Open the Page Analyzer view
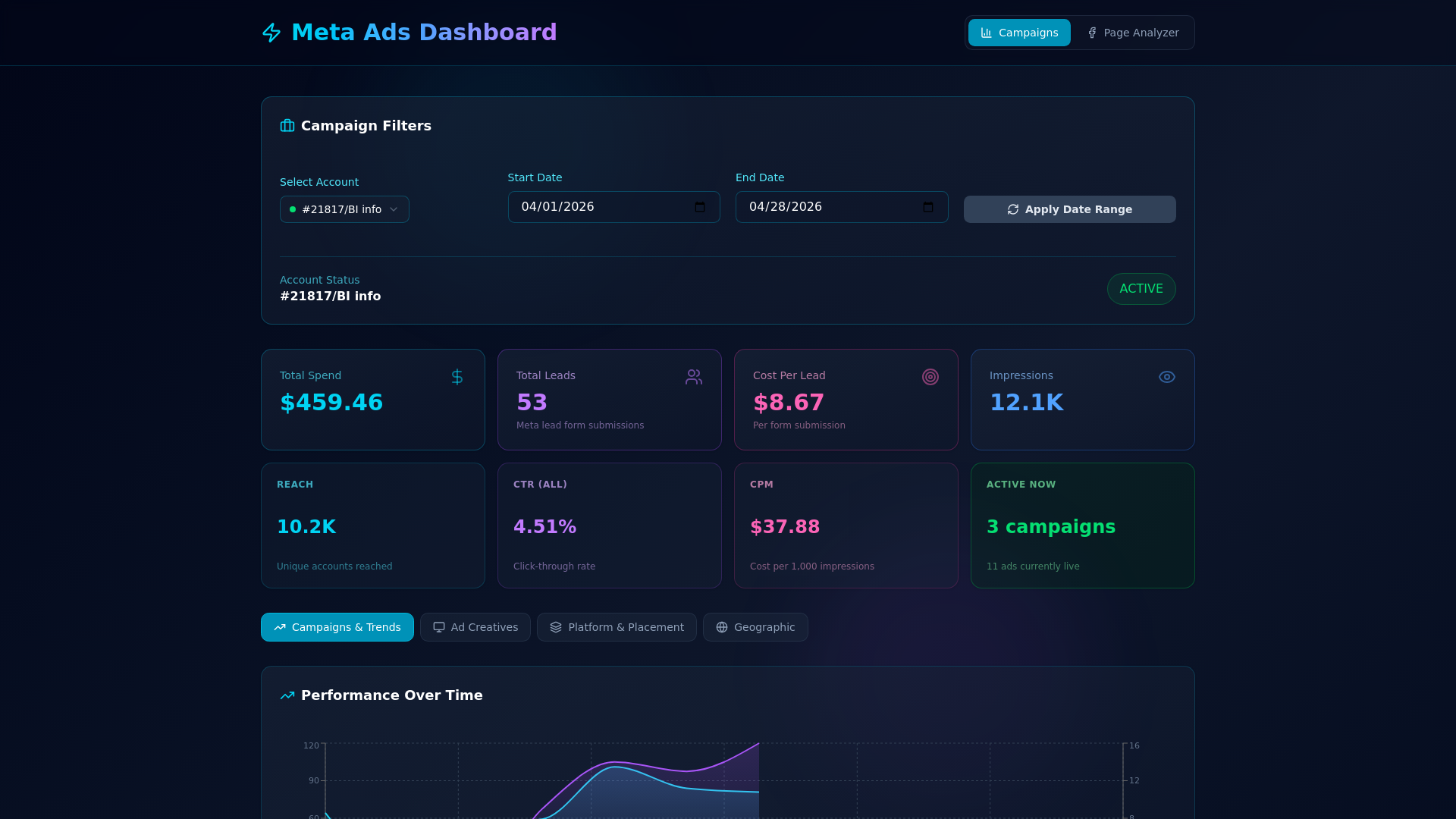The height and width of the screenshot is (819, 1456). point(1133,33)
